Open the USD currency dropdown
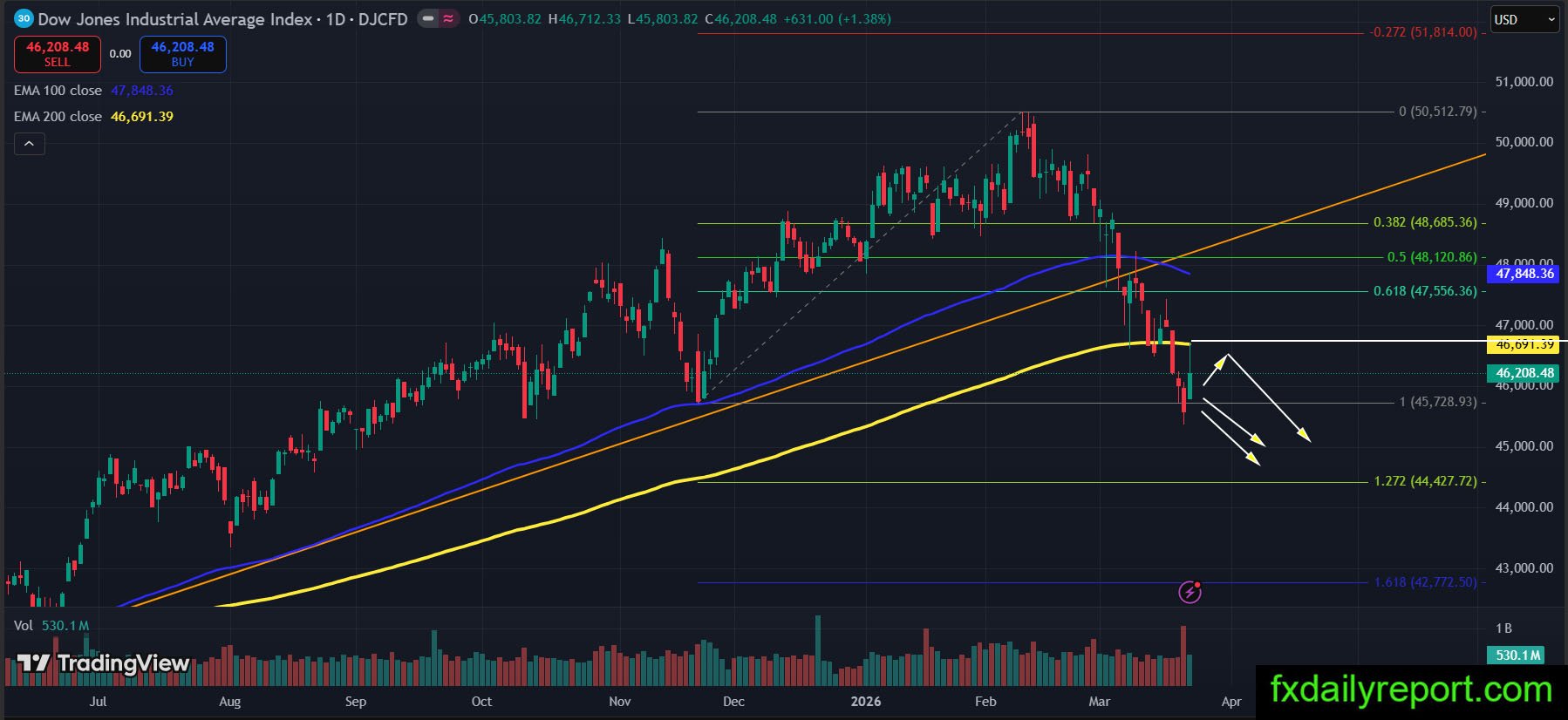Viewport: 1568px width, 720px height. (1524, 19)
